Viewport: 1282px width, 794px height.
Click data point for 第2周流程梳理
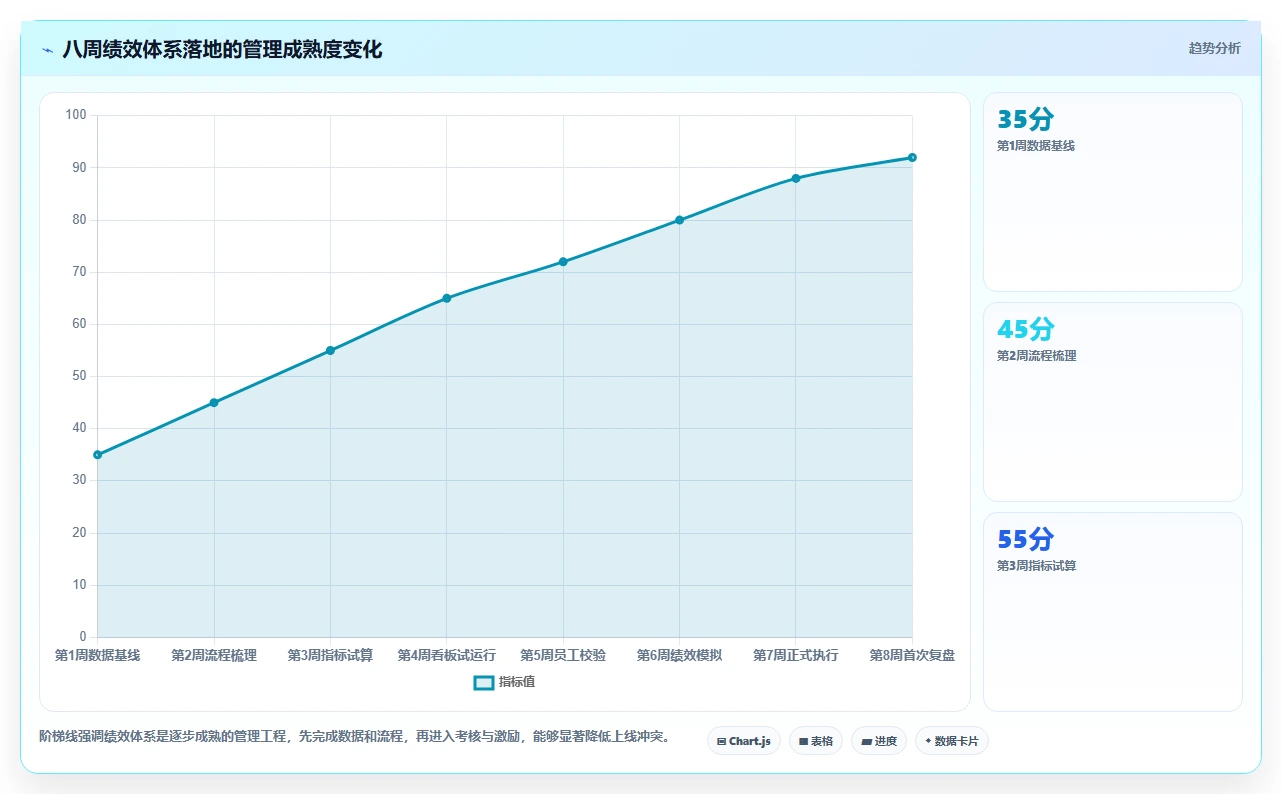point(214,403)
